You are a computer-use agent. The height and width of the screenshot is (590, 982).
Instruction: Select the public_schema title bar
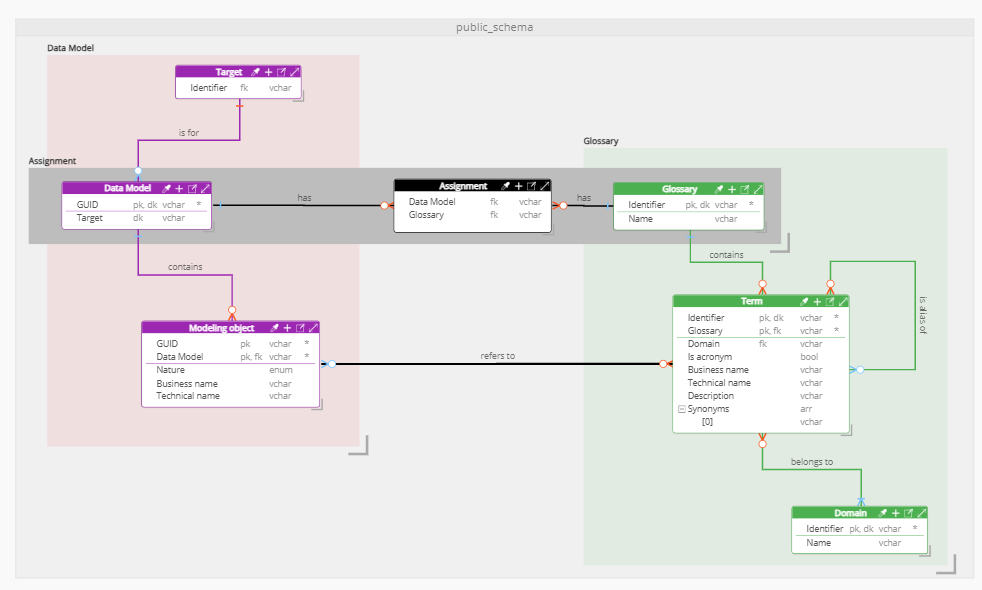(x=494, y=27)
